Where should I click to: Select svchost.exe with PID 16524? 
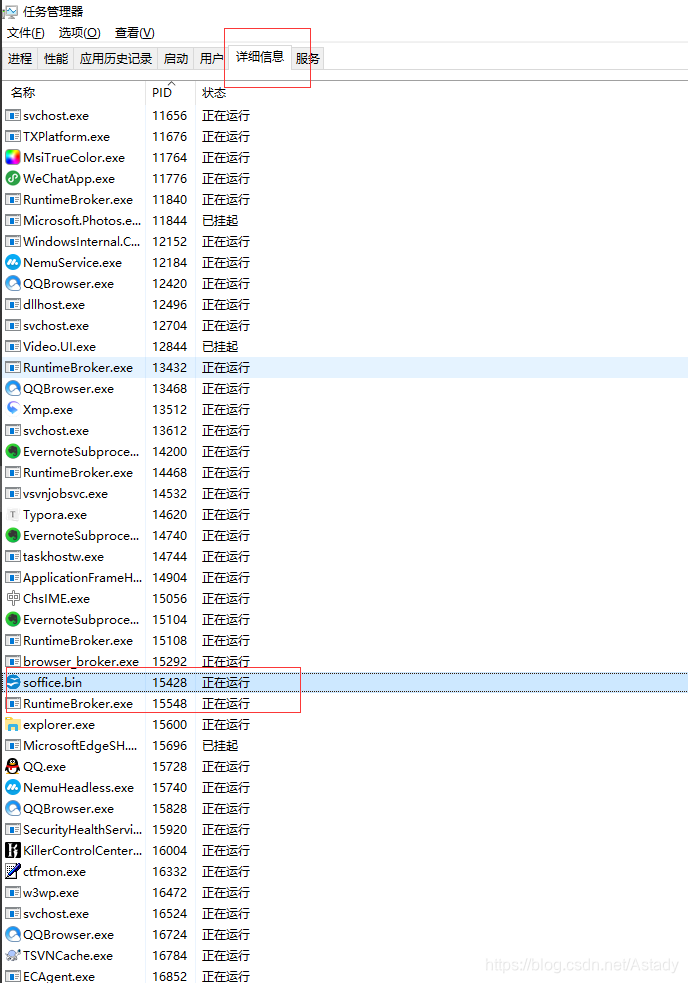(x=345, y=913)
